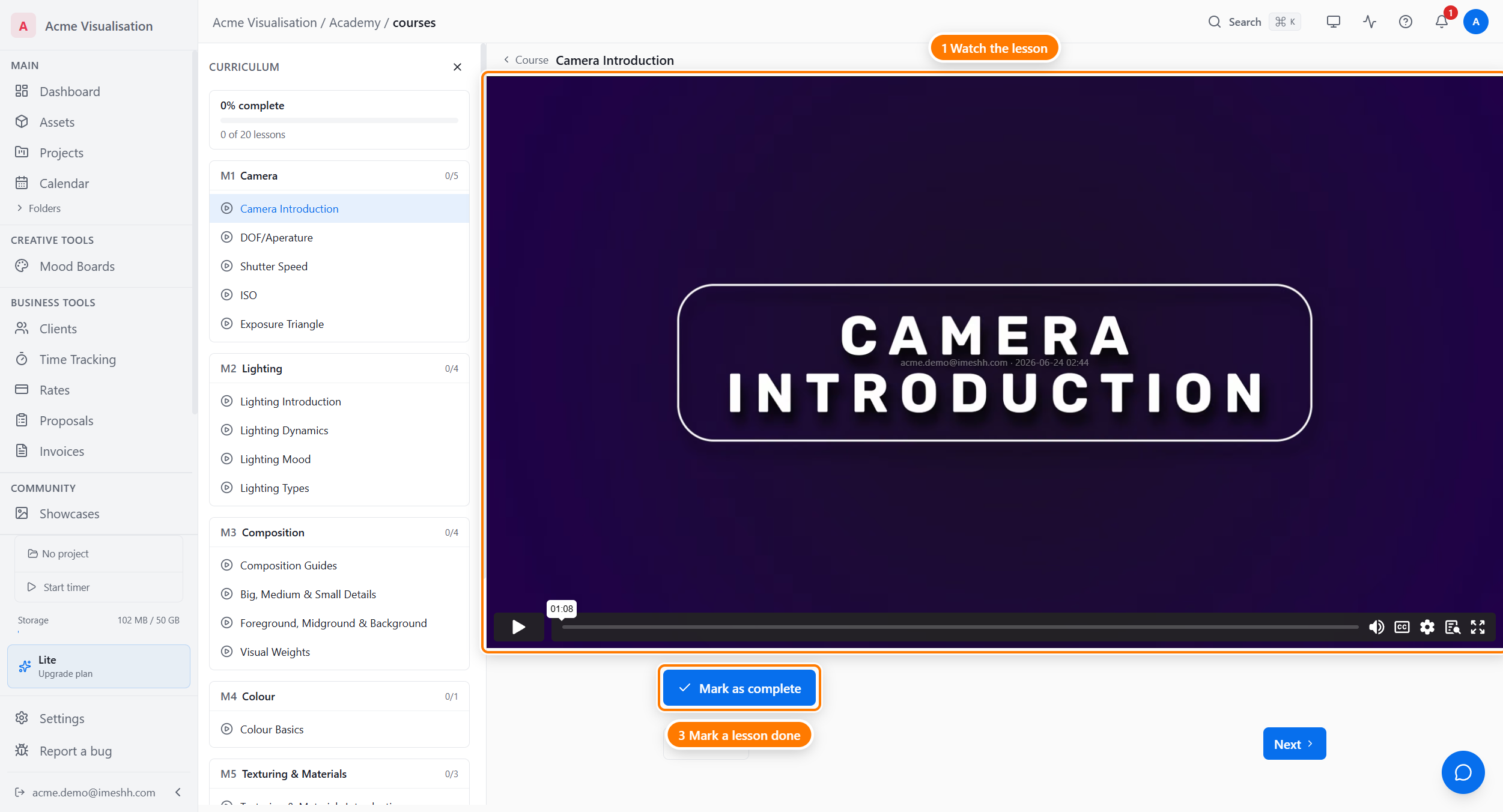The height and width of the screenshot is (812, 1503).
Task: Open the Shutter Speed lesson
Action: (339, 266)
